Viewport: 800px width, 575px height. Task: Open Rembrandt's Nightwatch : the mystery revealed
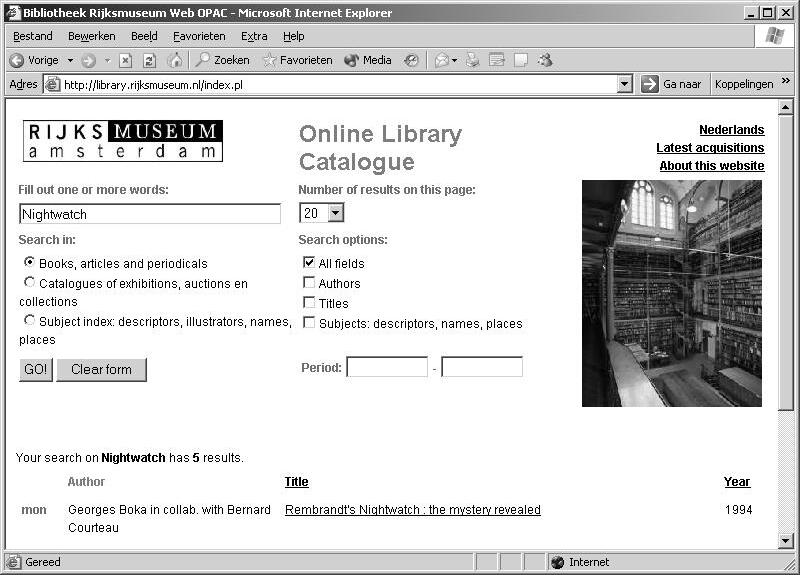[413, 510]
